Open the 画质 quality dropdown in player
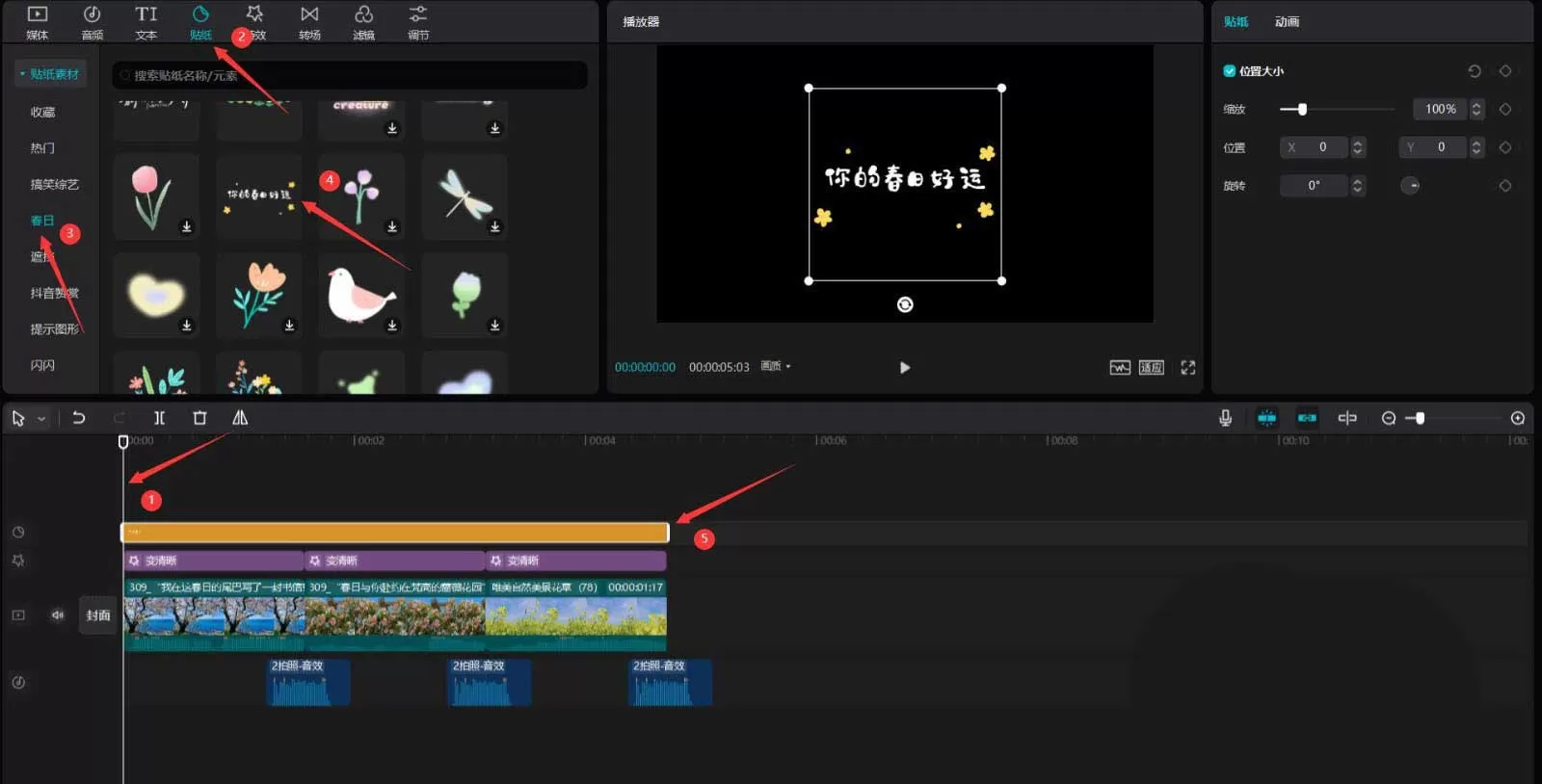Screen dimensions: 1542x784 [776, 366]
